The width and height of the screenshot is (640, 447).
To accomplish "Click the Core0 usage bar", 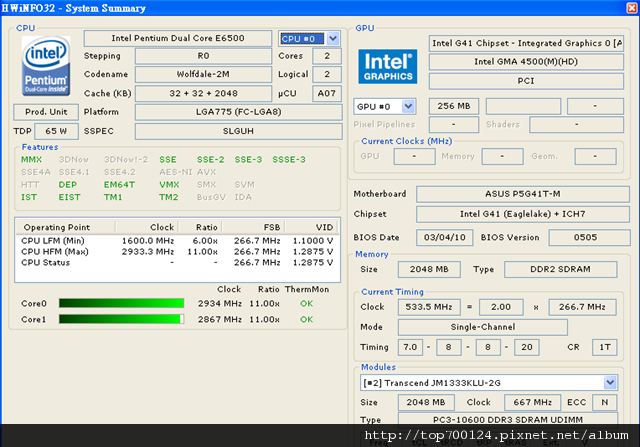I will coord(121,303).
